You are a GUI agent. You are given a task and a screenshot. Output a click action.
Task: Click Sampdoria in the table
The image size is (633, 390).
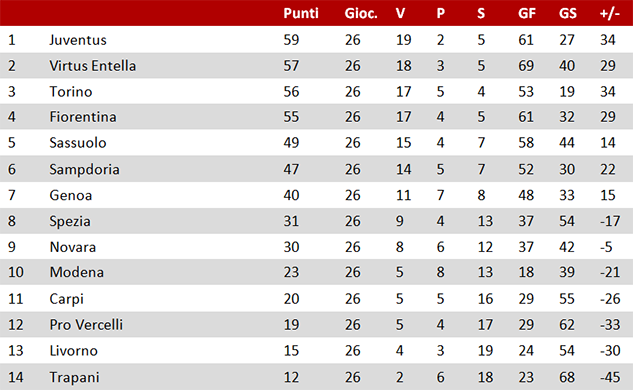[x=84, y=170]
